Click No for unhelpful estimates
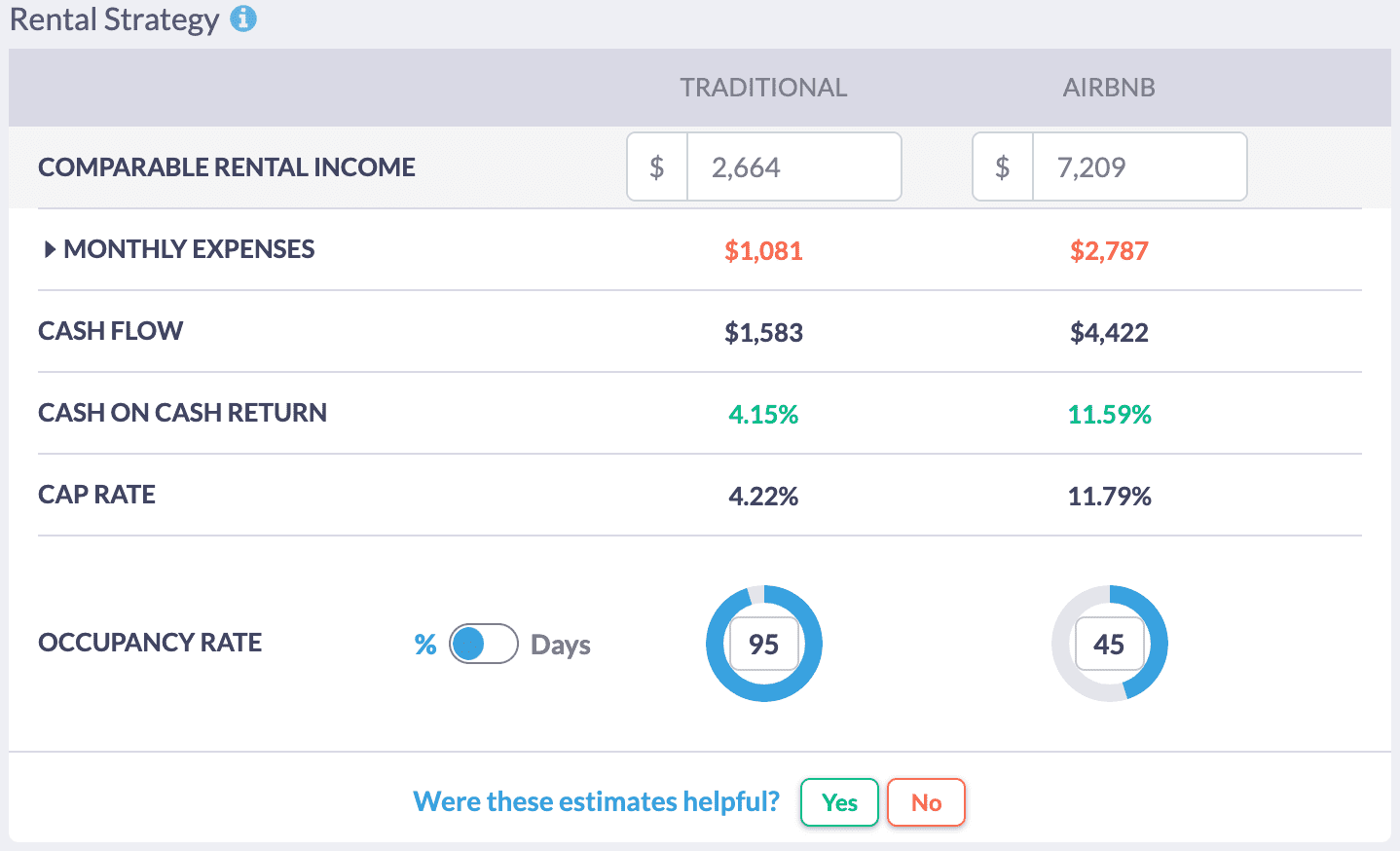Viewport: 1400px width, 851px height. 925,802
